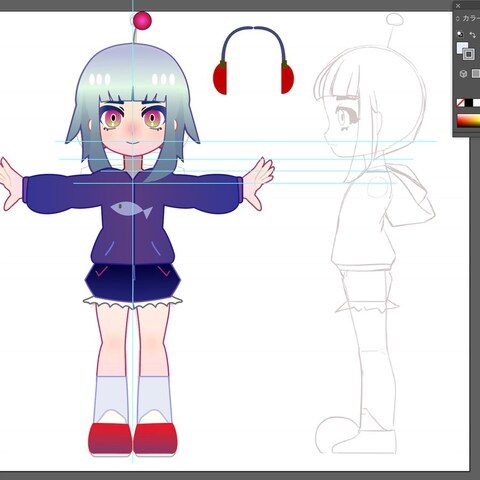Reset to default fill and stroke icon

click(460, 34)
